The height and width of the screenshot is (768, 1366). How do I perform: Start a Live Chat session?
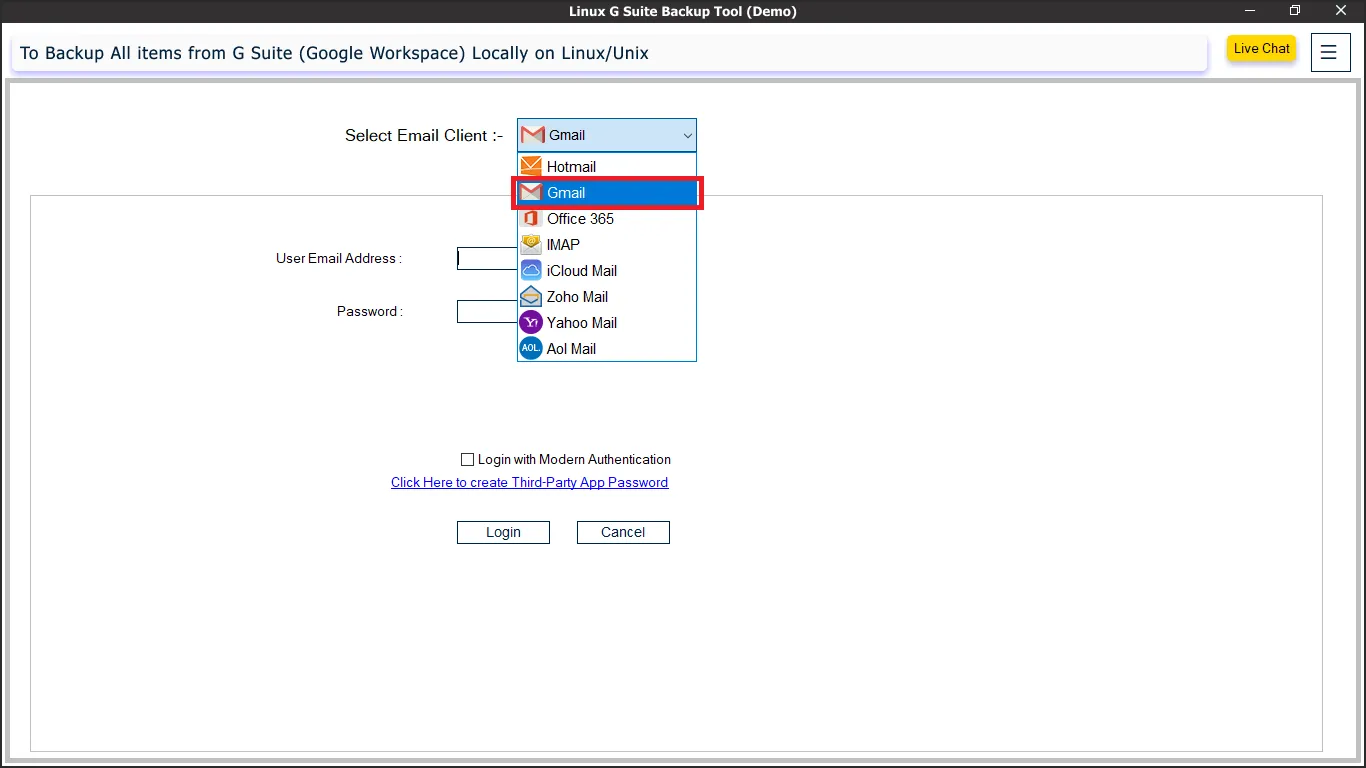pos(1262,49)
